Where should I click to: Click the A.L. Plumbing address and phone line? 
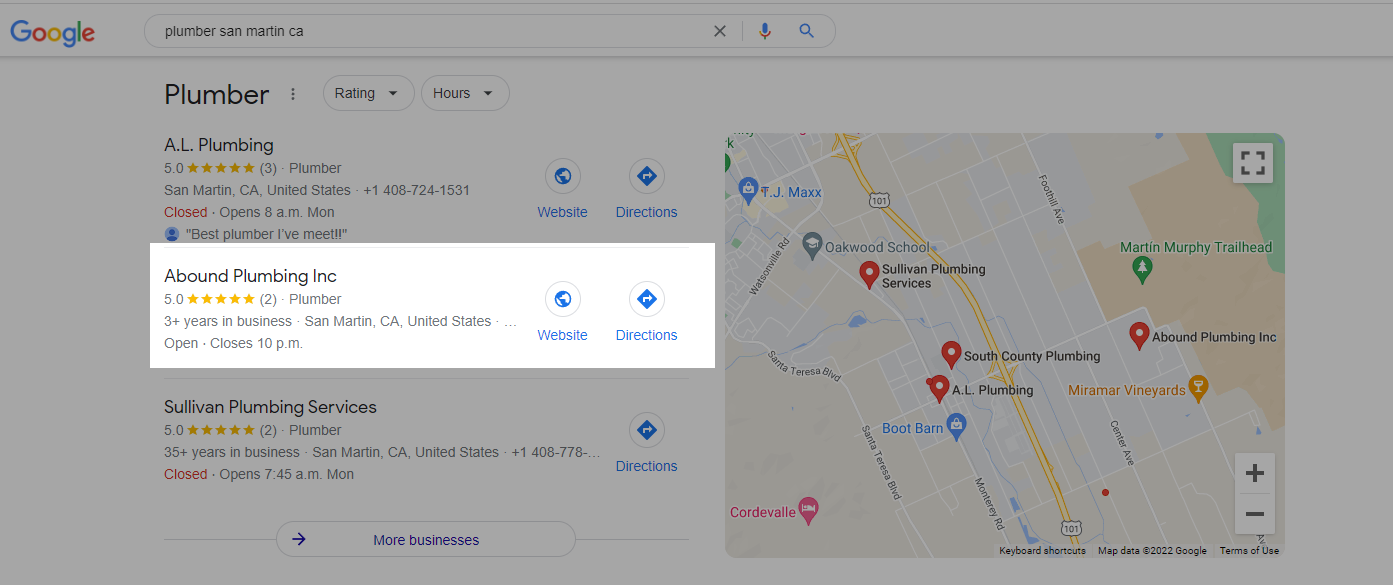click(x=317, y=190)
